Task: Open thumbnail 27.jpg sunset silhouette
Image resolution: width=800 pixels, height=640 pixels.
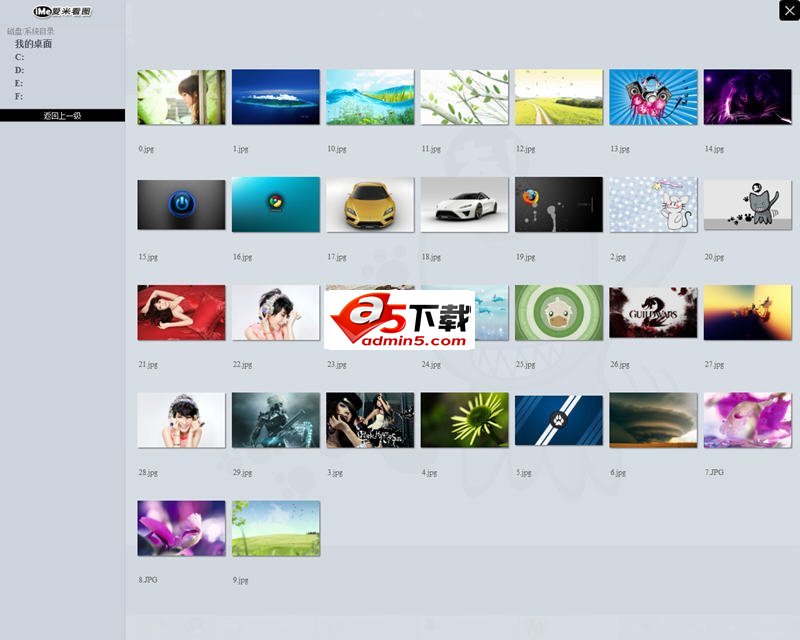Action: pos(747,312)
